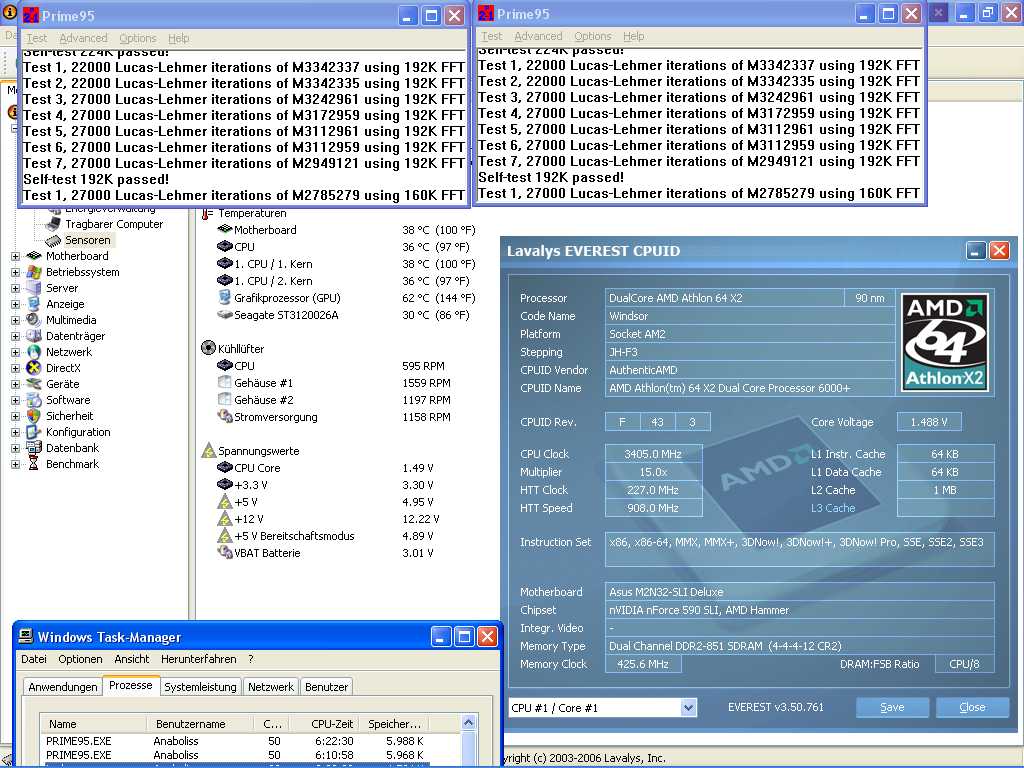Switch to the Benutzer tab

[x=327, y=686]
